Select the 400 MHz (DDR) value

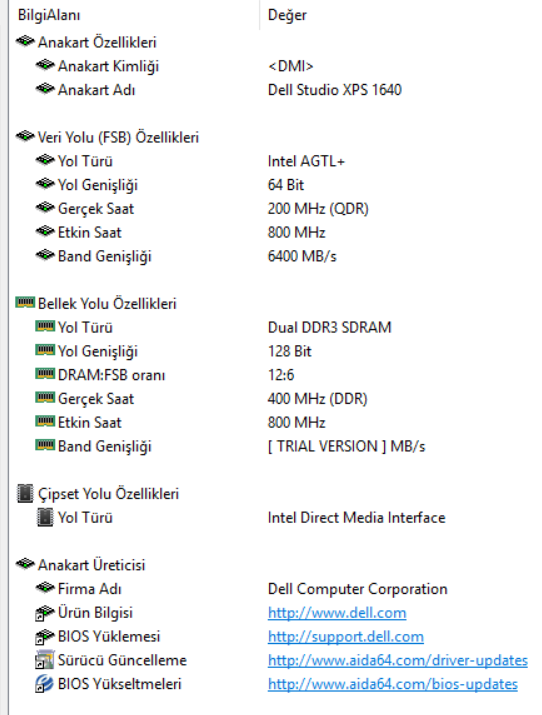click(317, 399)
